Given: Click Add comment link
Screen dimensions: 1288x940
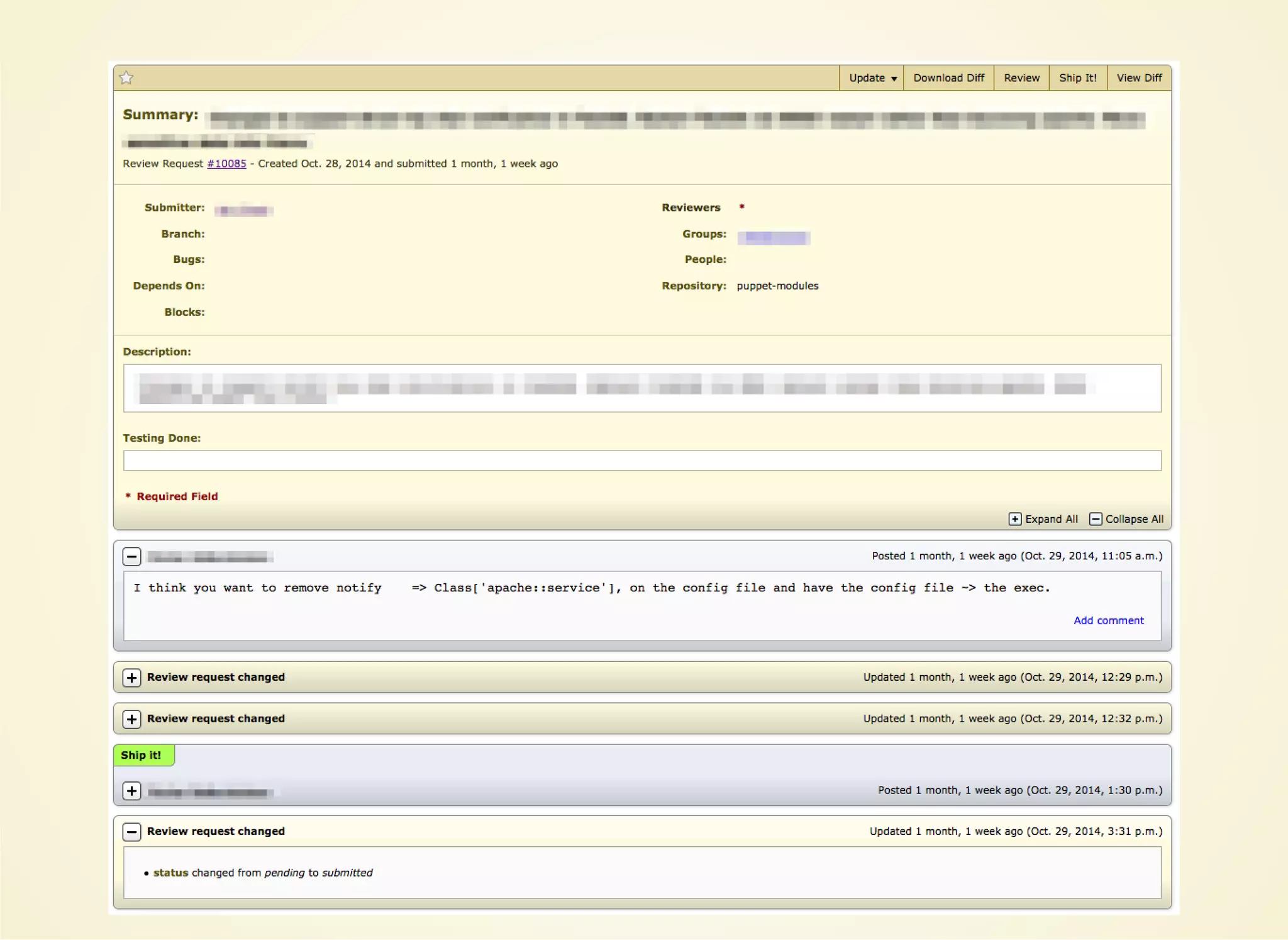Looking at the screenshot, I should (x=1108, y=620).
